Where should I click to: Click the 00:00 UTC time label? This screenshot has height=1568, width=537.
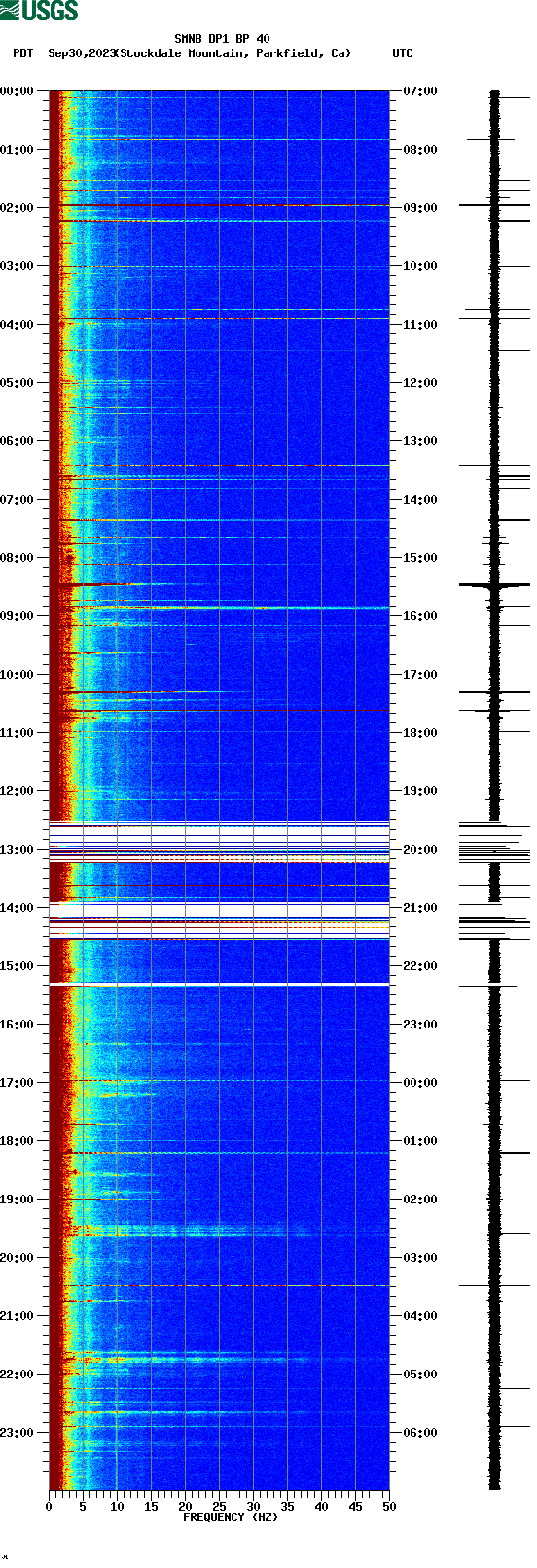420,1083
